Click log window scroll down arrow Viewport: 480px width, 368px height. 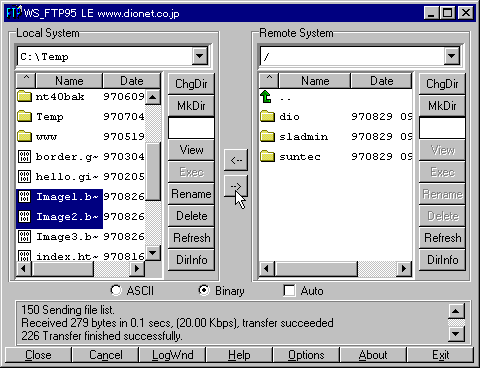point(456,333)
